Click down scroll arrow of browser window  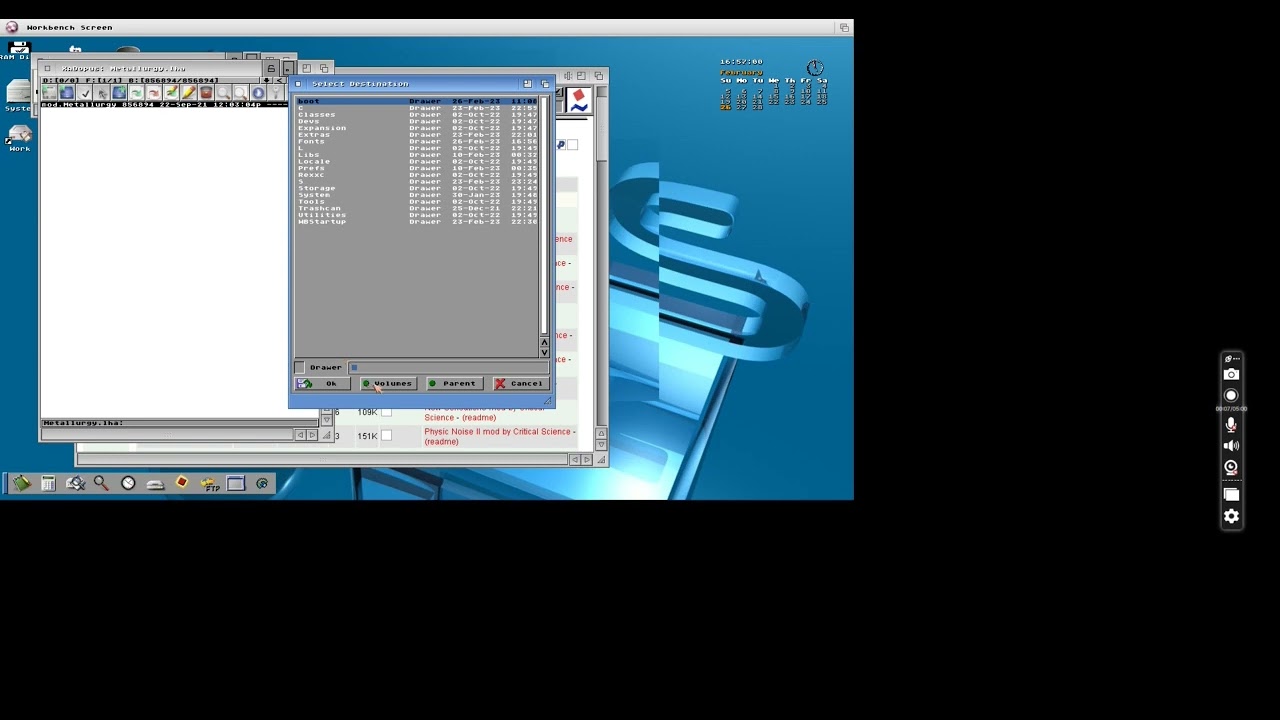point(601,445)
